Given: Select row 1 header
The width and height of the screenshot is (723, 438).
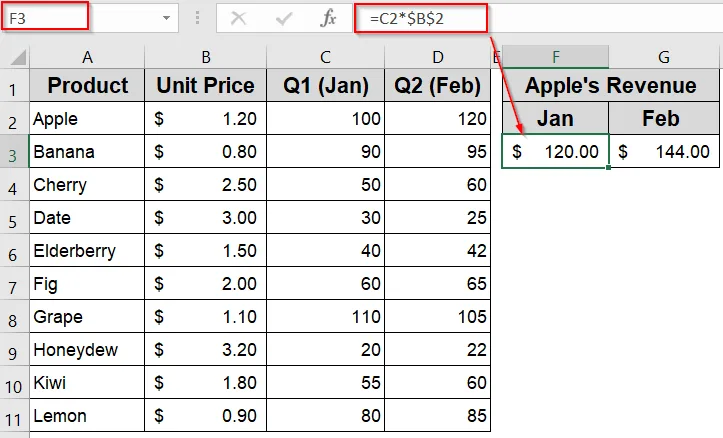Looking at the screenshot, I should coord(15,85).
